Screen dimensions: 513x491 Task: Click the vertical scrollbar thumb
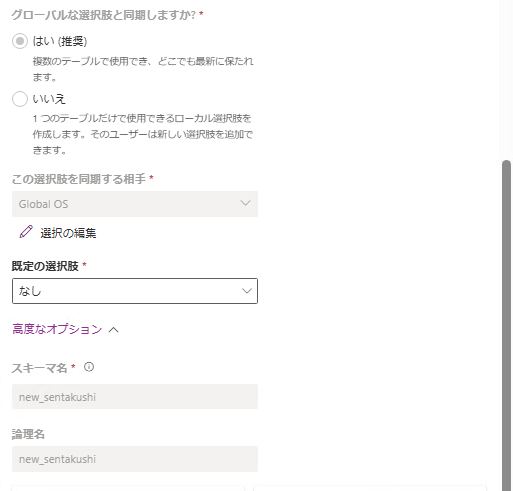coord(507,325)
